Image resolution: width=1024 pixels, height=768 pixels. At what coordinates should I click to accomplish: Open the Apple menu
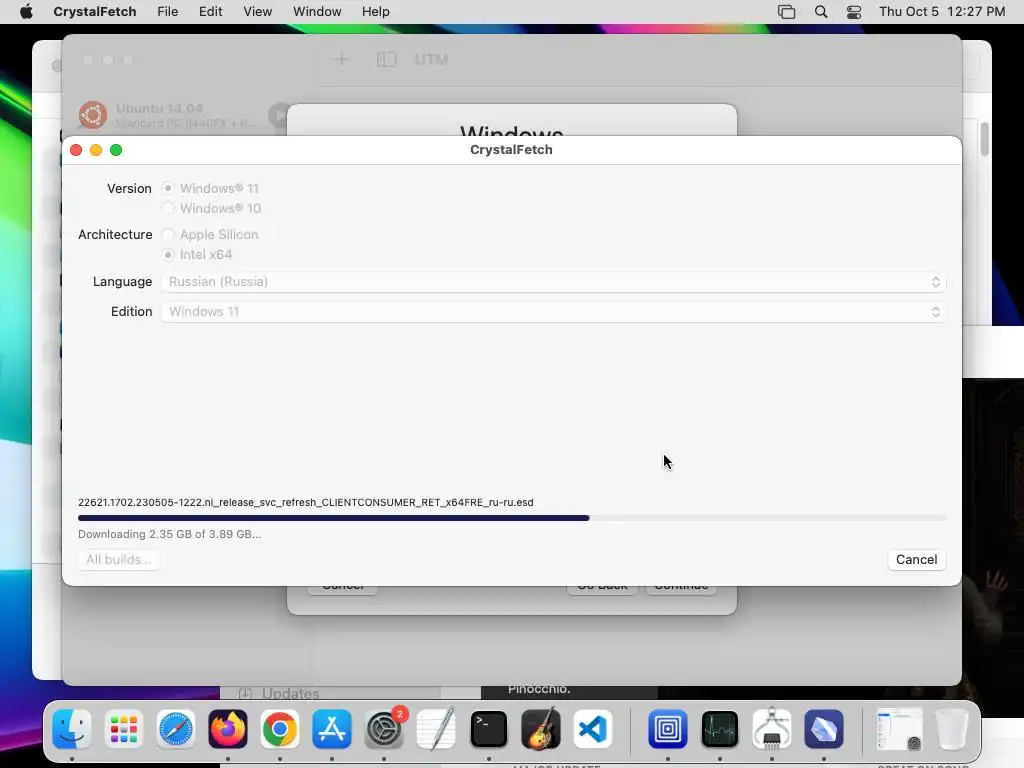[26, 12]
